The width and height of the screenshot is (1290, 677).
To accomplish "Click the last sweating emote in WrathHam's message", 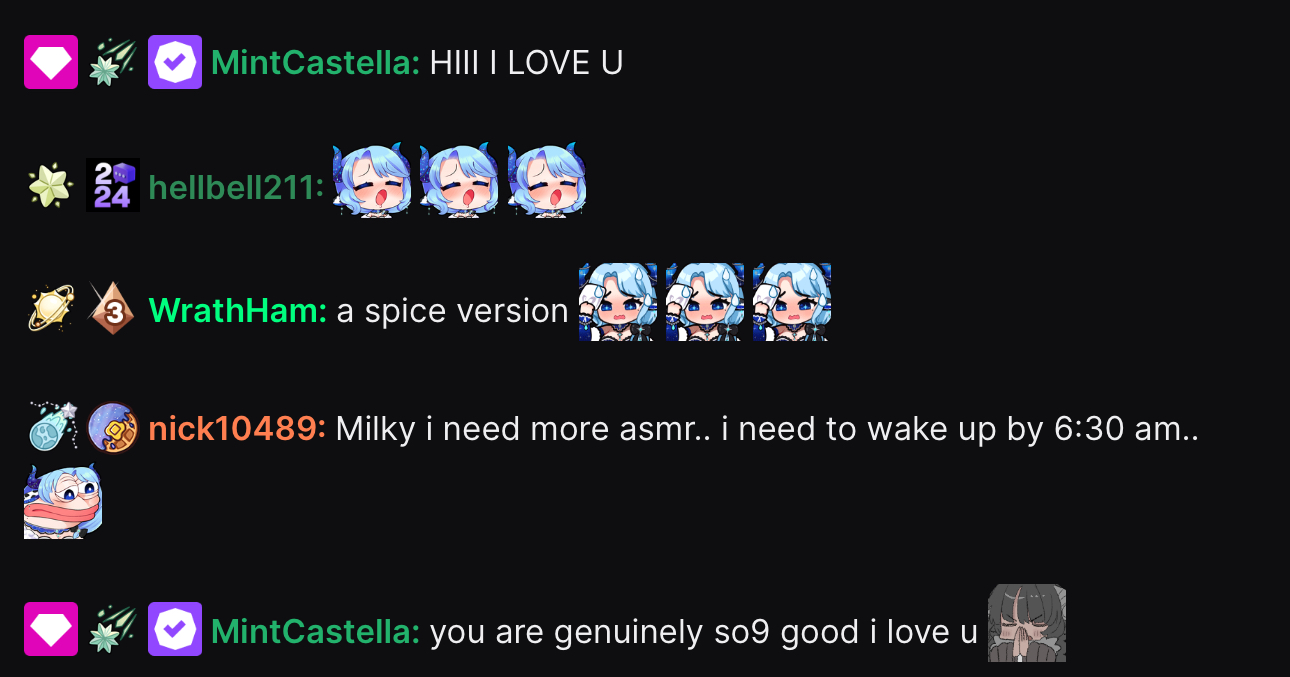I will pos(792,302).
